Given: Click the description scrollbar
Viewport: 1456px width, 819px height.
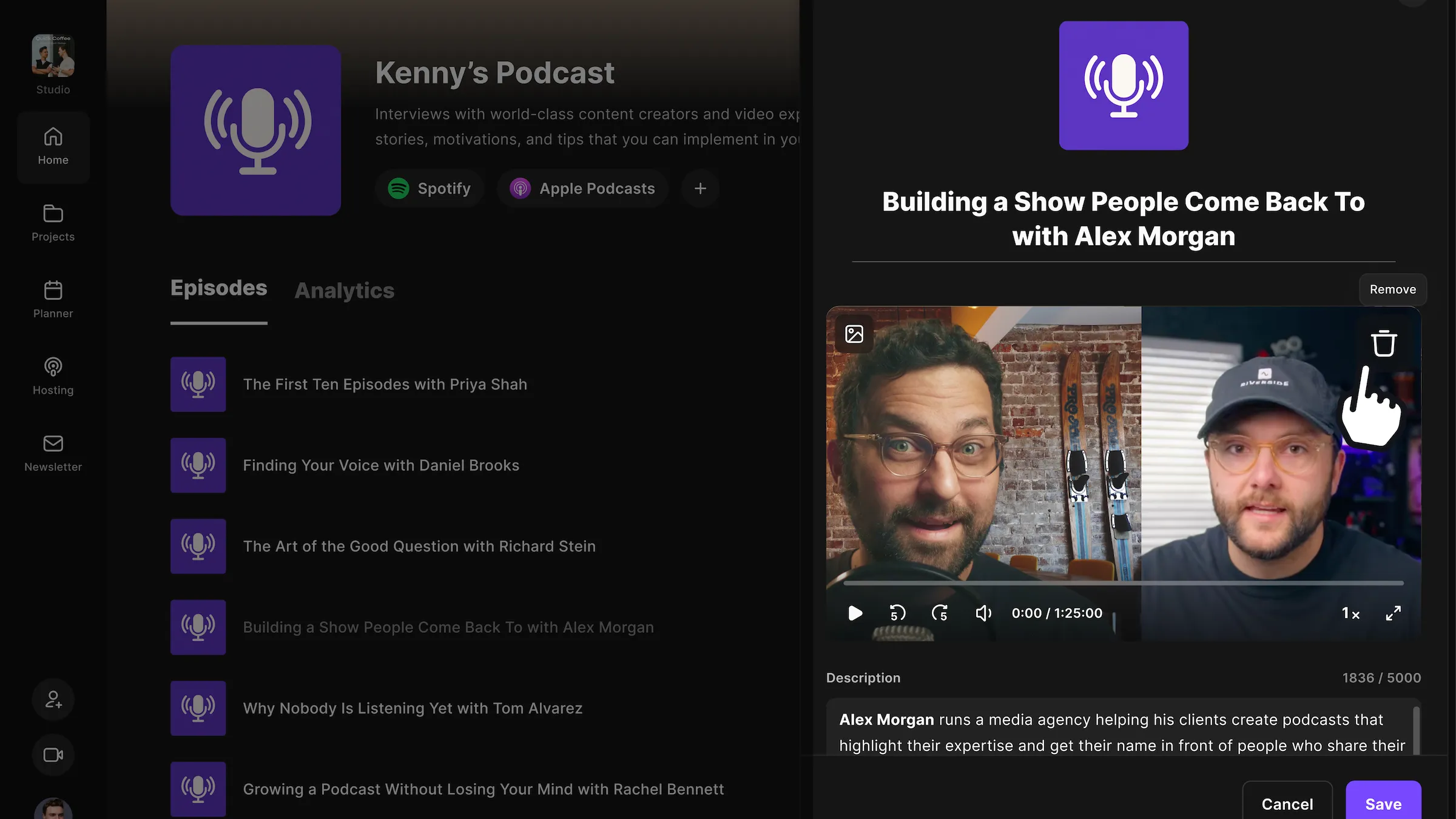Looking at the screenshot, I should coord(1417,730).
